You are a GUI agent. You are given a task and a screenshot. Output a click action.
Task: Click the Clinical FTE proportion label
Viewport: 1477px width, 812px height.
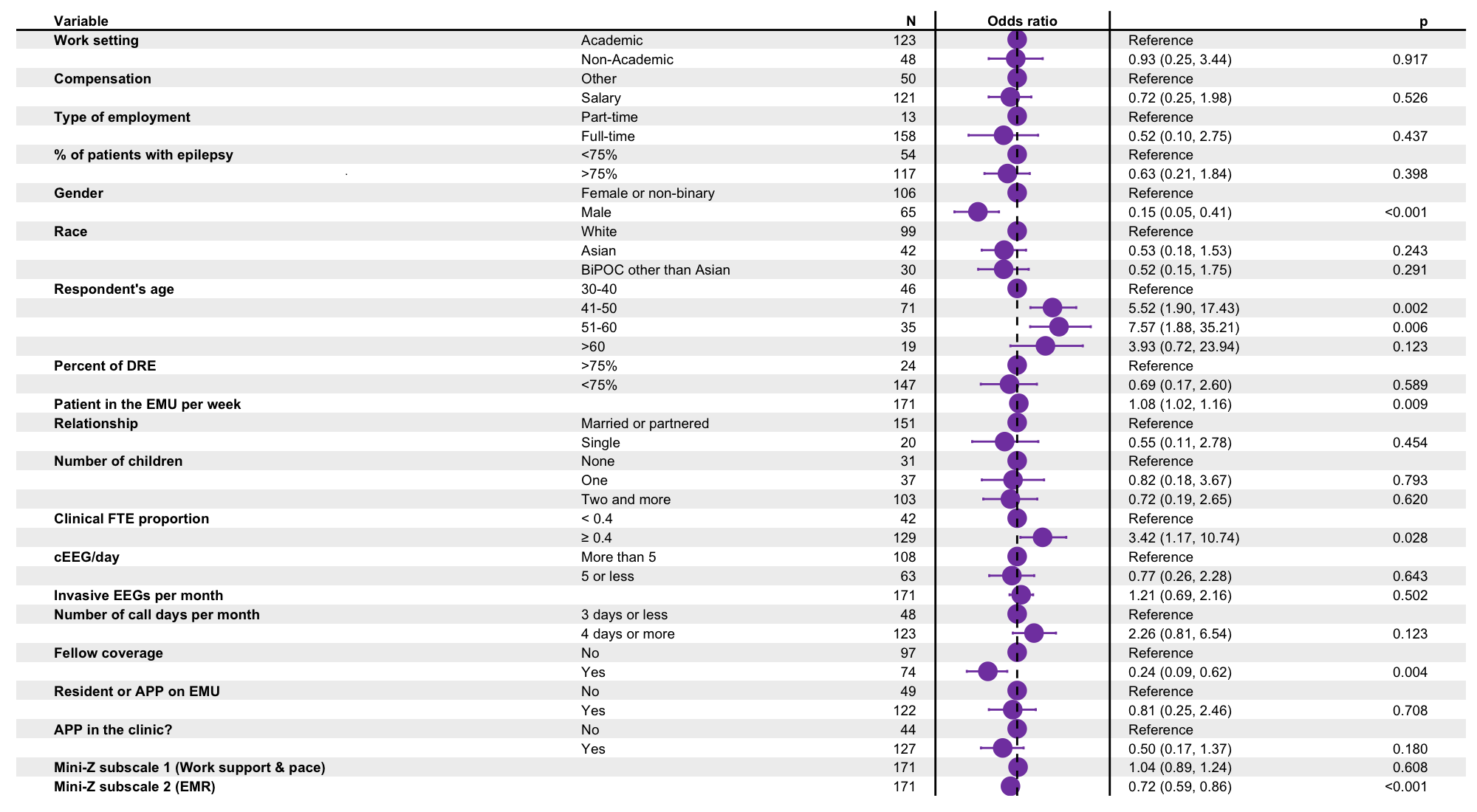(131, 518)
